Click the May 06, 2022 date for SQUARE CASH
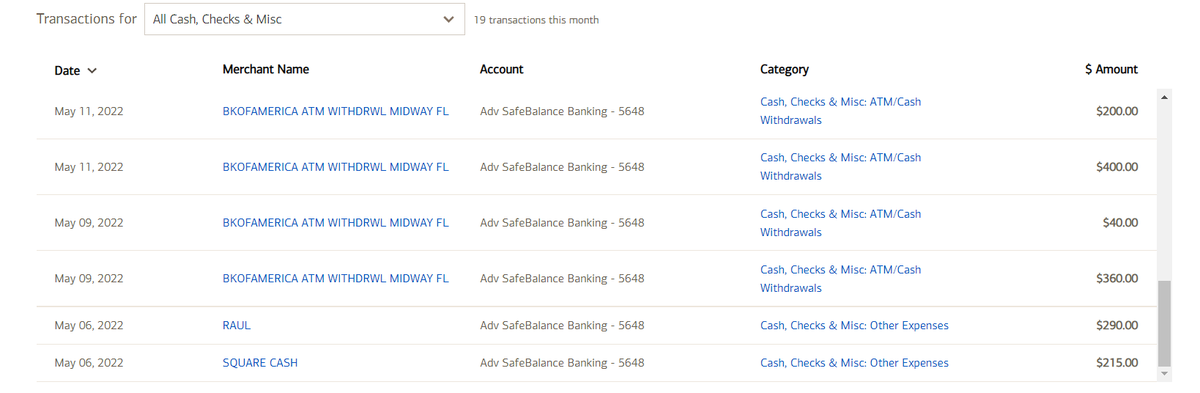1200x393 pixels. coord(89,363)
